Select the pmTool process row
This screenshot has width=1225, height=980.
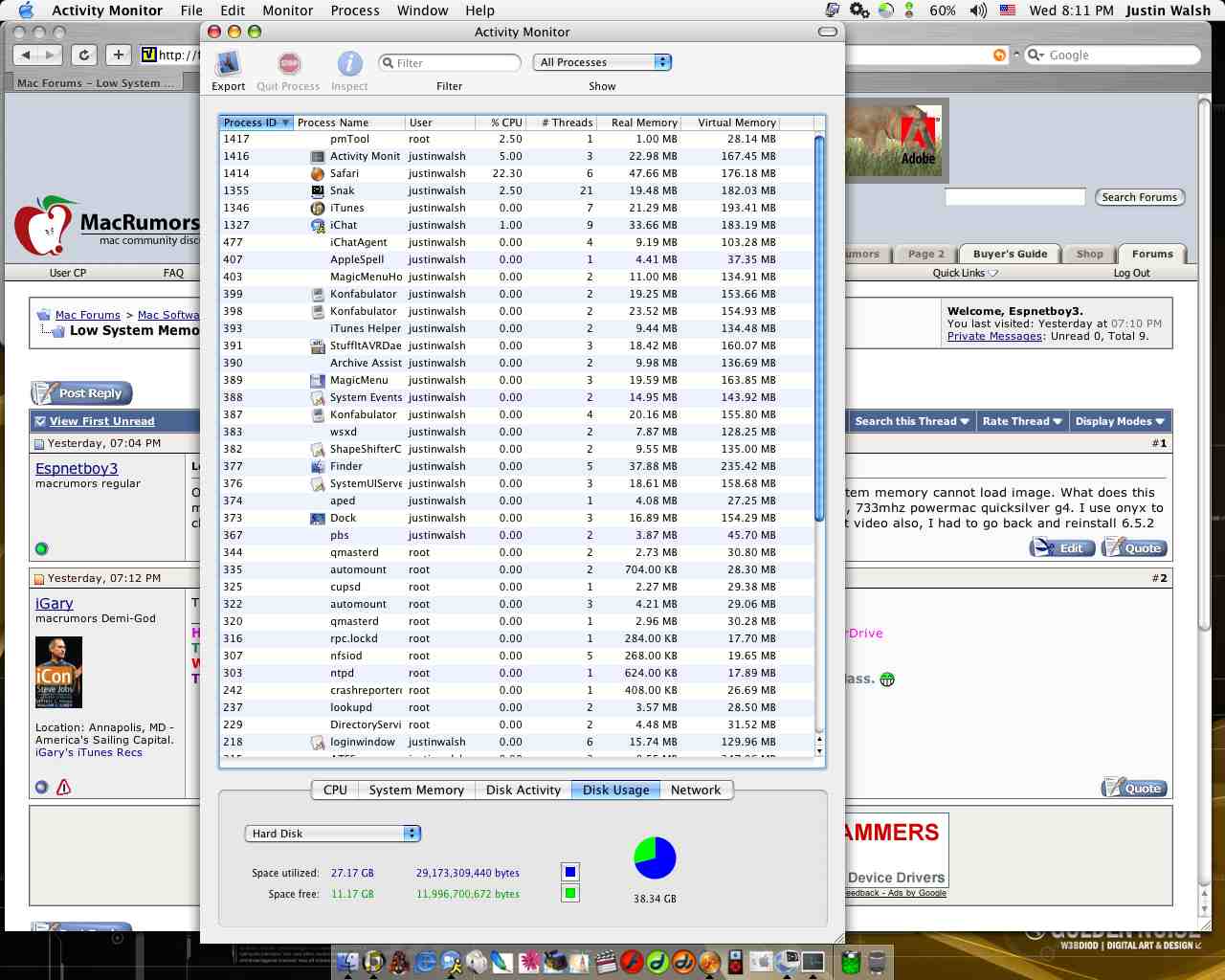coord(517,140)
